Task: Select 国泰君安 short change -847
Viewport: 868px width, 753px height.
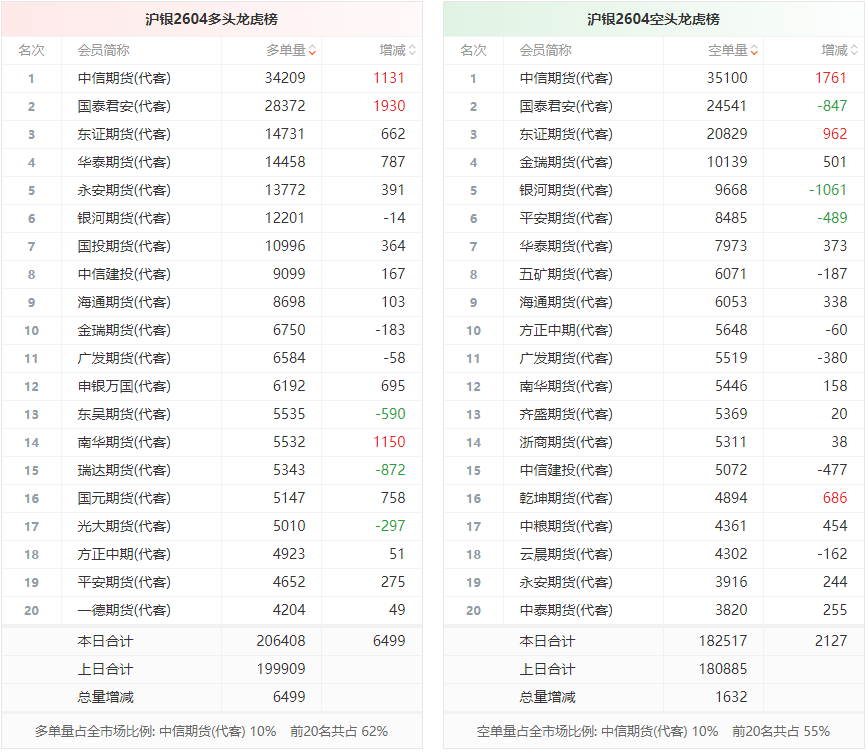Action: coord(832,106)
